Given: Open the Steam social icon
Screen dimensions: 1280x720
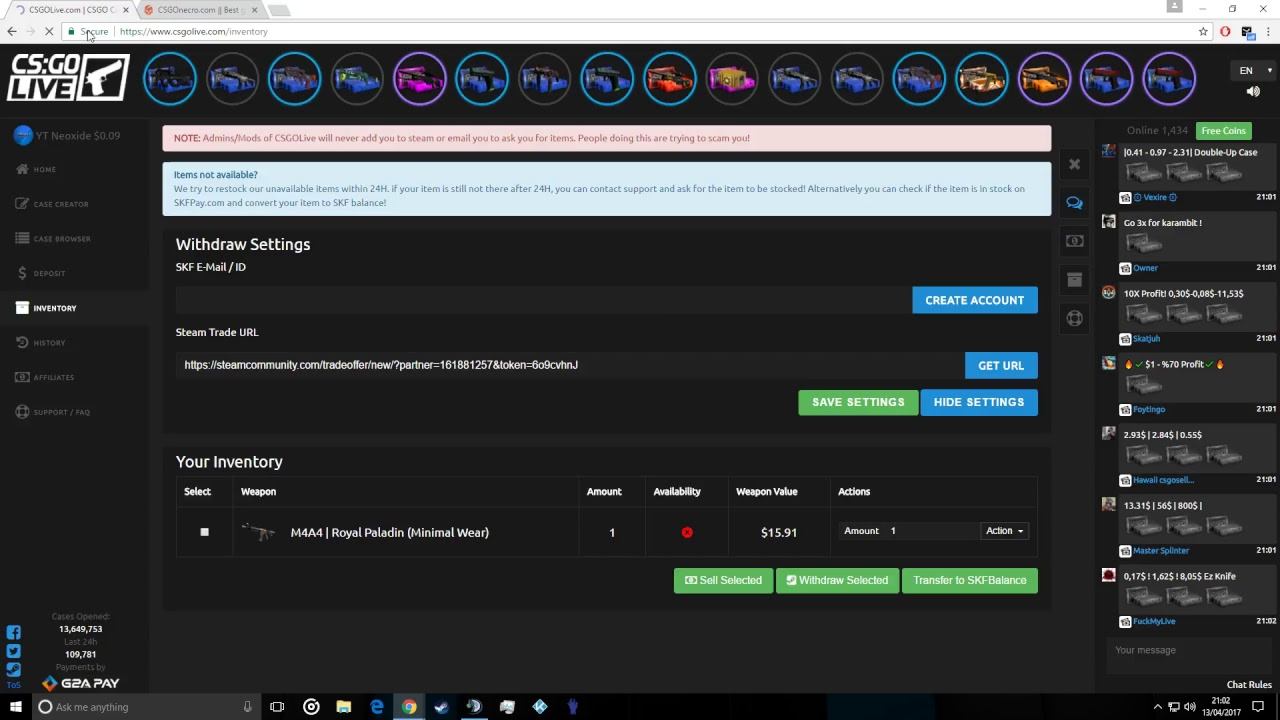Looking at the screenshot, I should 14,669.
